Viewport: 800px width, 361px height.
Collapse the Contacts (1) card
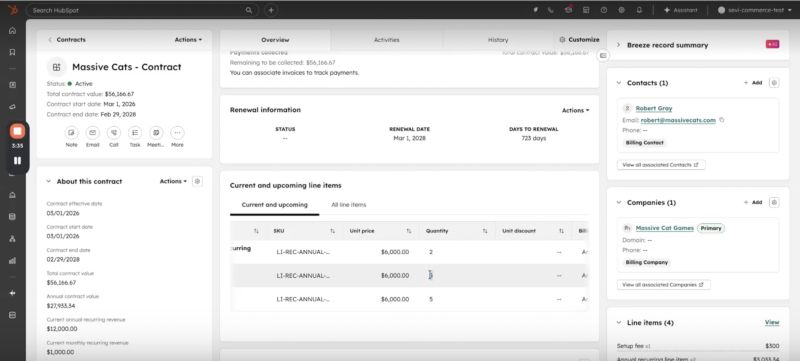pos(619,83)
